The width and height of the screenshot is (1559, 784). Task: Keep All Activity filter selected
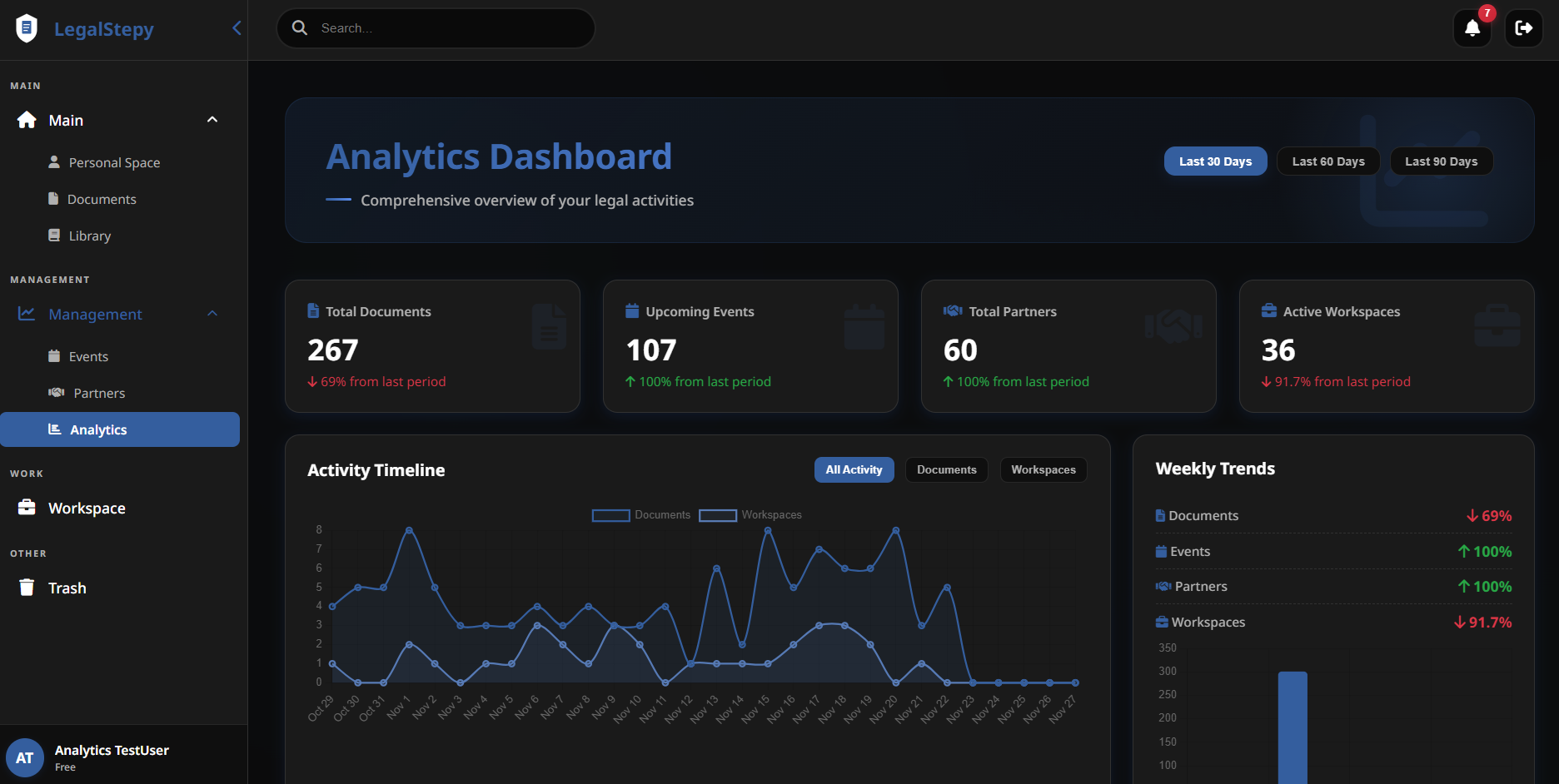click(854, 469)
